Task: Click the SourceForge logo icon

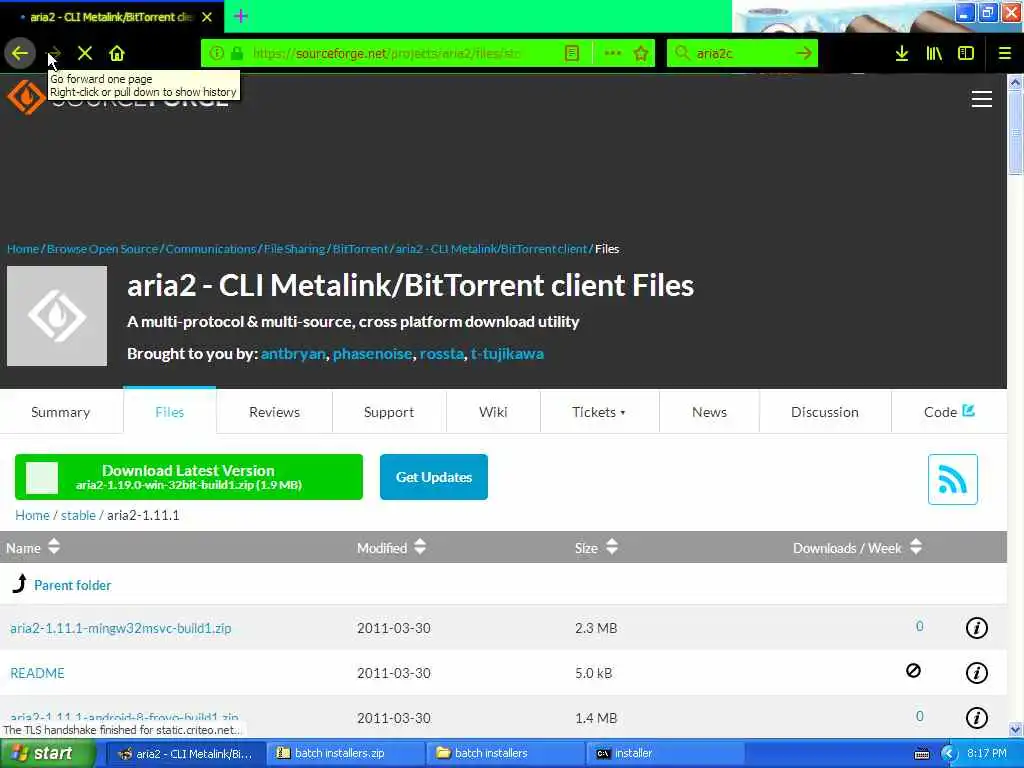Action: (x=25, y=97)
